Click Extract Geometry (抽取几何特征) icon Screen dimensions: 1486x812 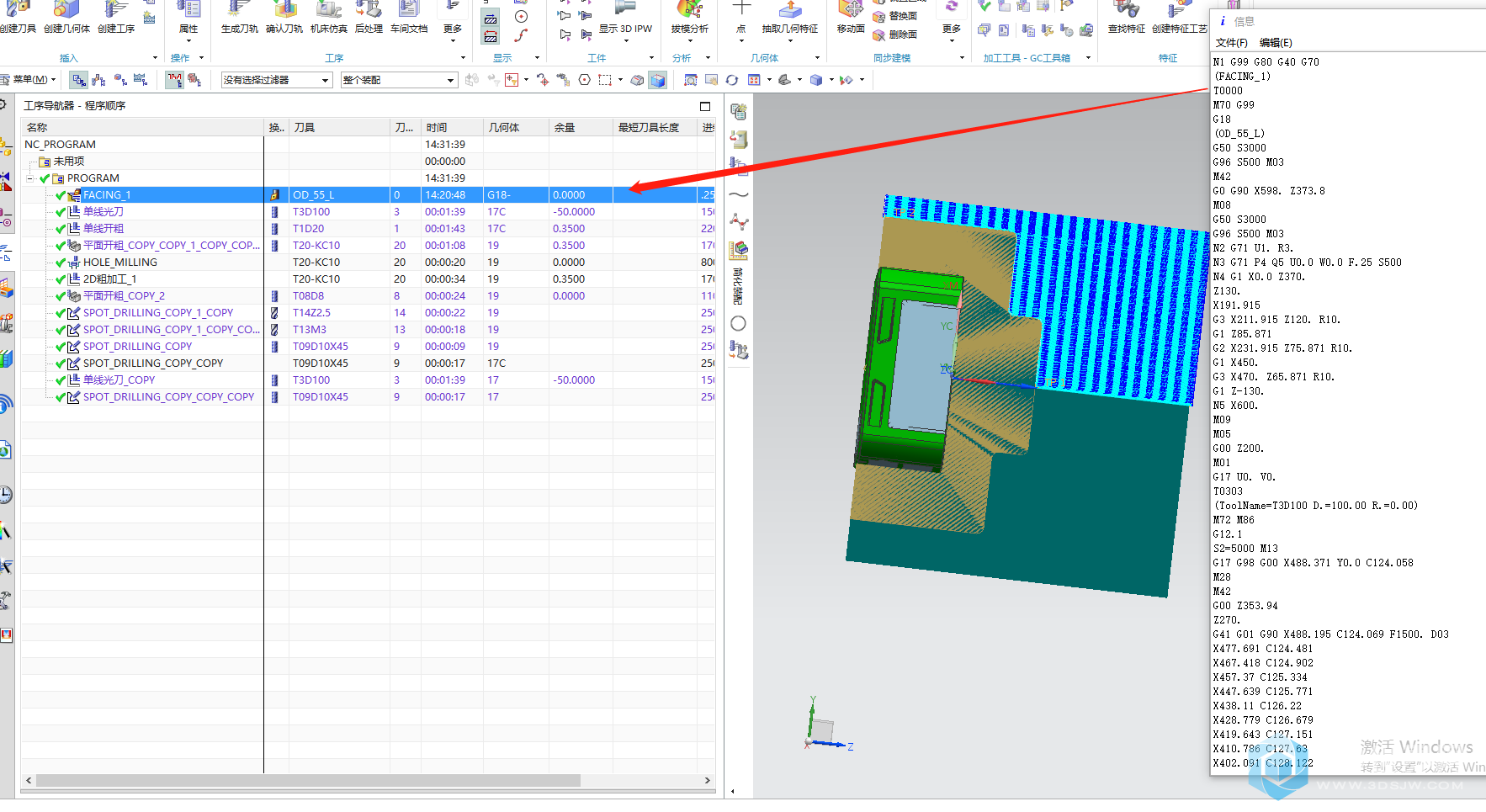(790, 10)
